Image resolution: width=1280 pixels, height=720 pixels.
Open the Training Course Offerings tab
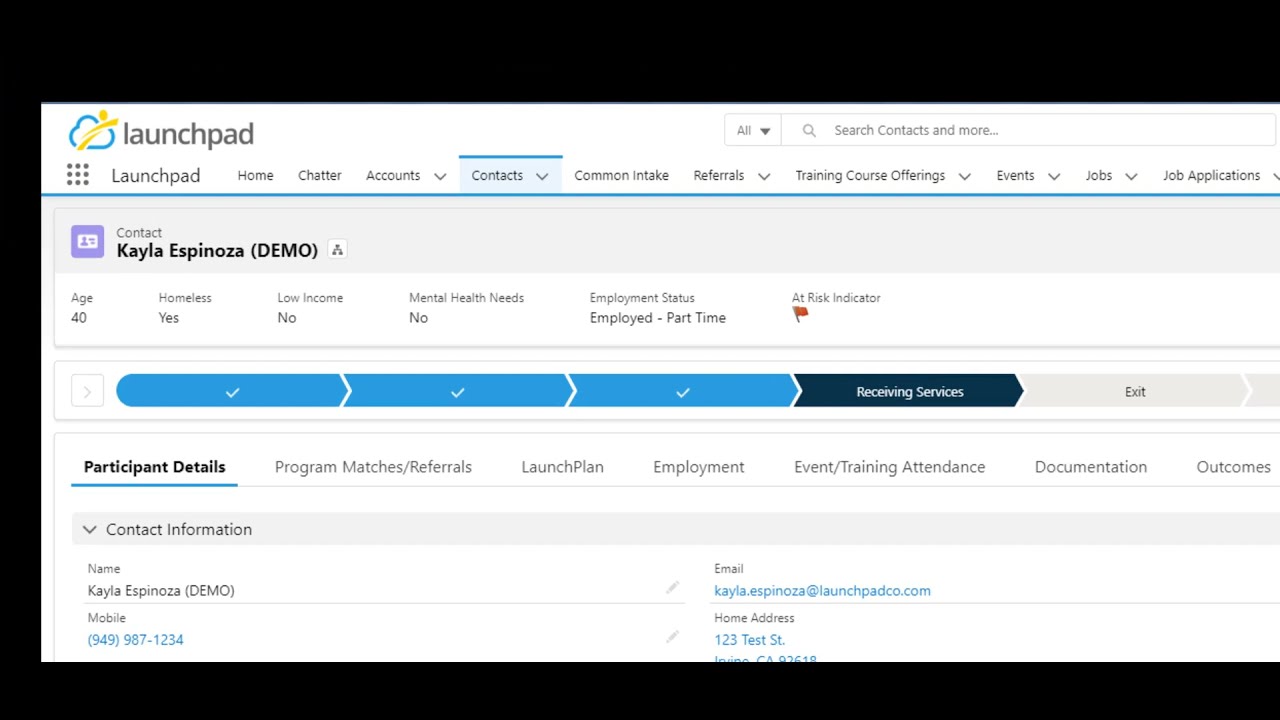870,175
